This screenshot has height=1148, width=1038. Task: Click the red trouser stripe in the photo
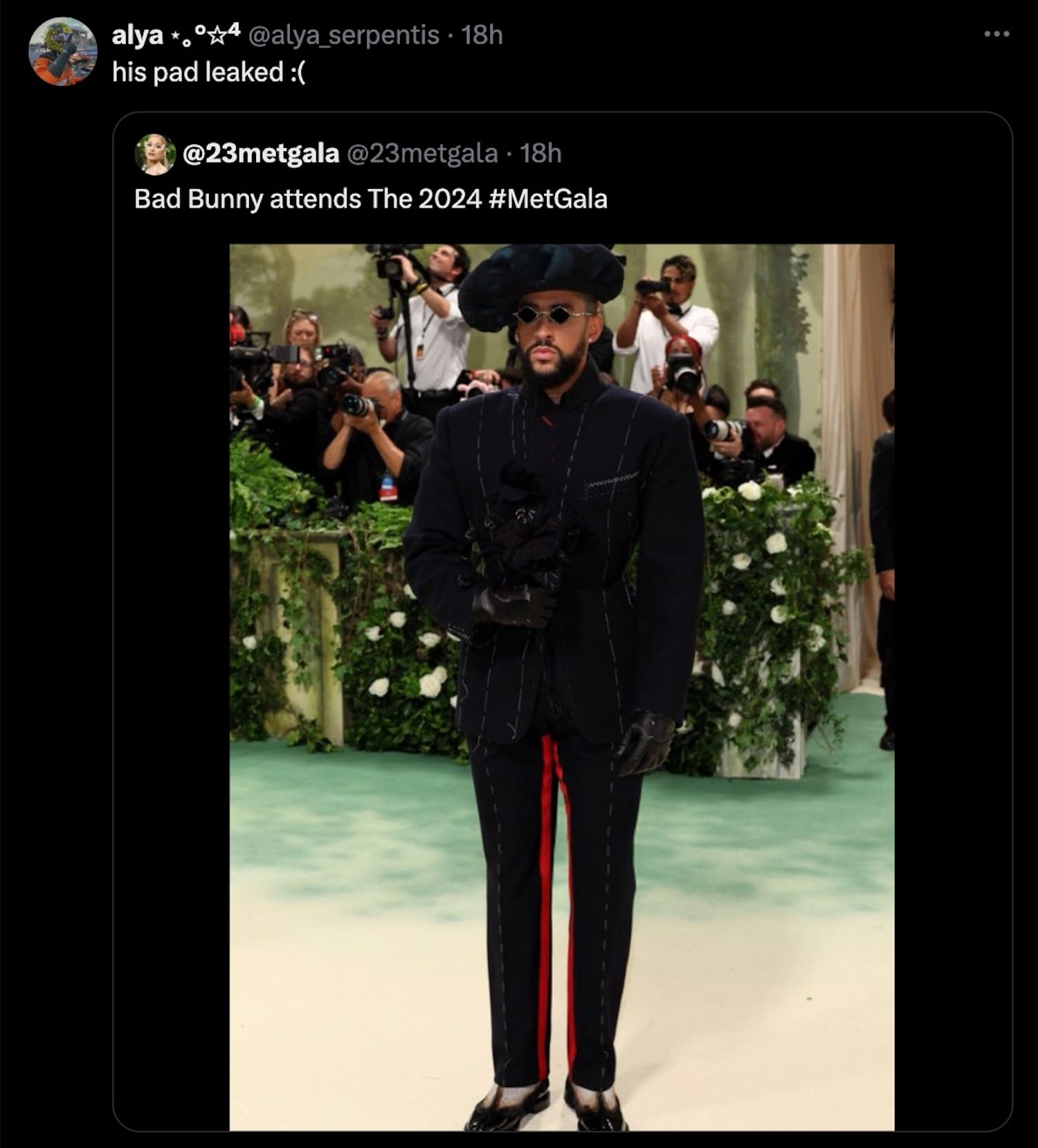click(x=548, y=900)
